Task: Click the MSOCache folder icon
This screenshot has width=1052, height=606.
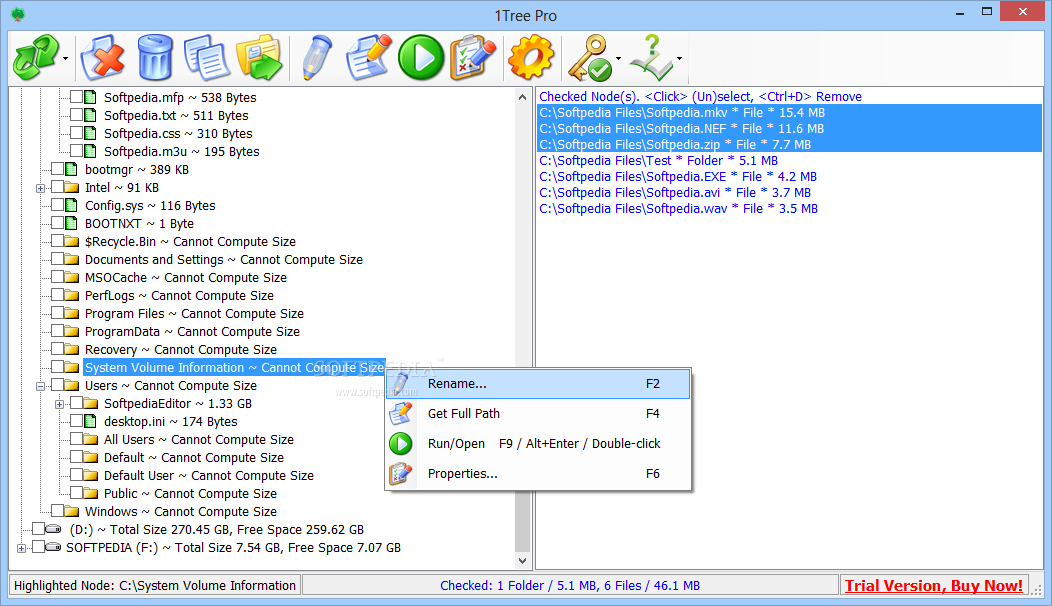Action: [72, 277]
